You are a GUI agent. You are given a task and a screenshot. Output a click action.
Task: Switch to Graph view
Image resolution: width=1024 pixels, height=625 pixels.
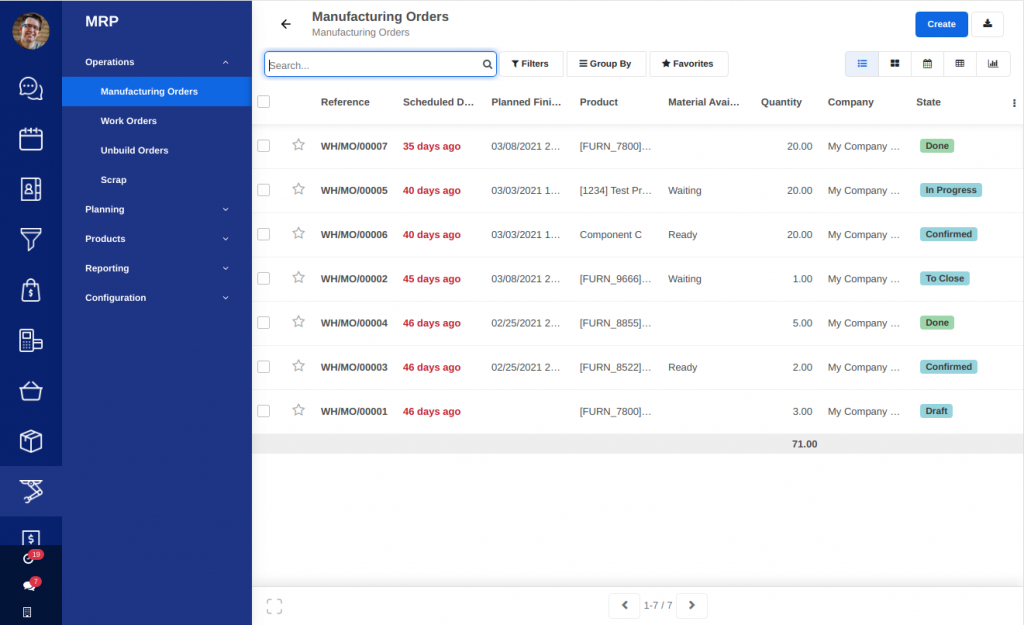tap(992, 63)
